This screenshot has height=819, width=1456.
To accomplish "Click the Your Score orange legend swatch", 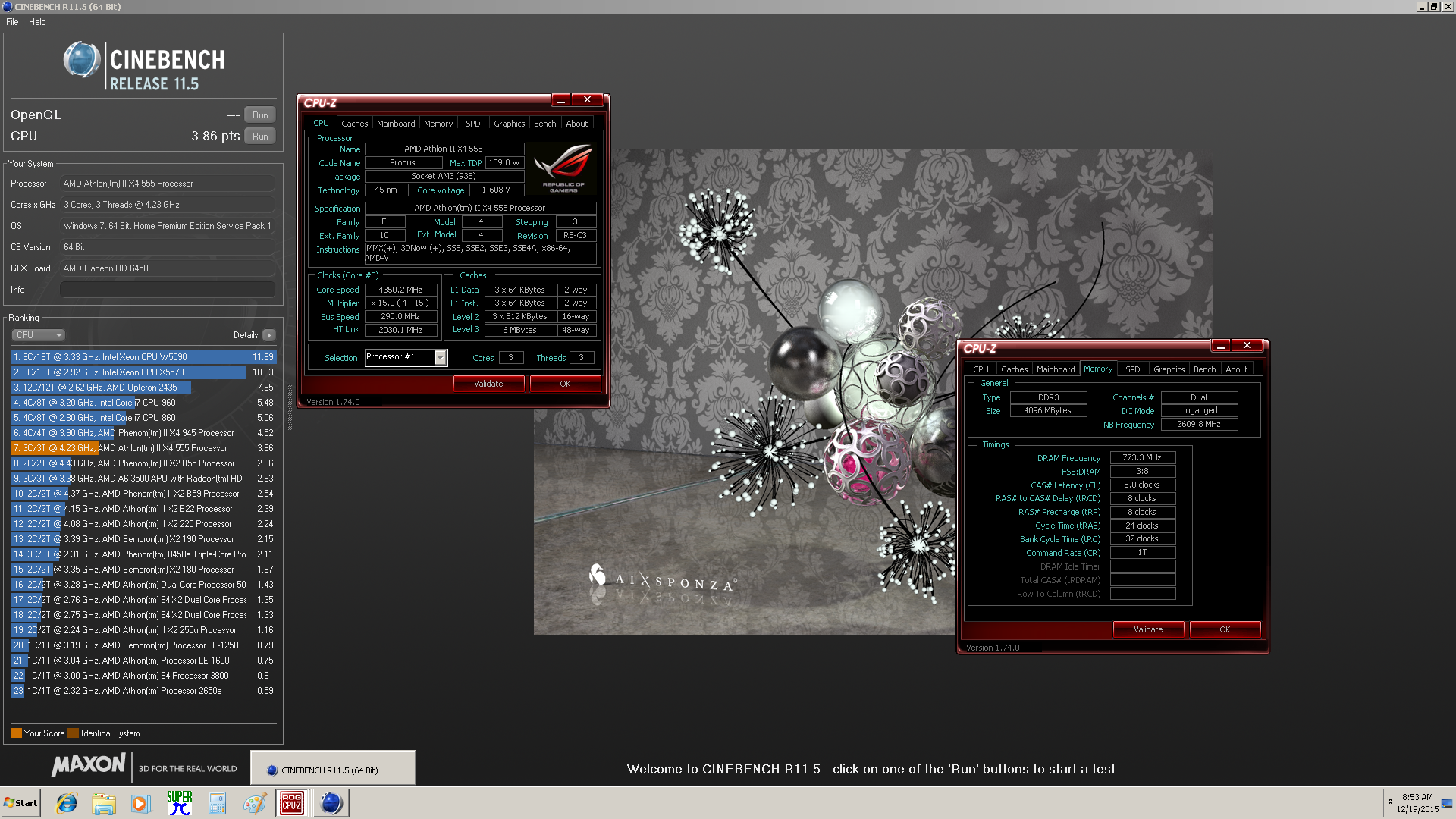I will click(16, 733).
